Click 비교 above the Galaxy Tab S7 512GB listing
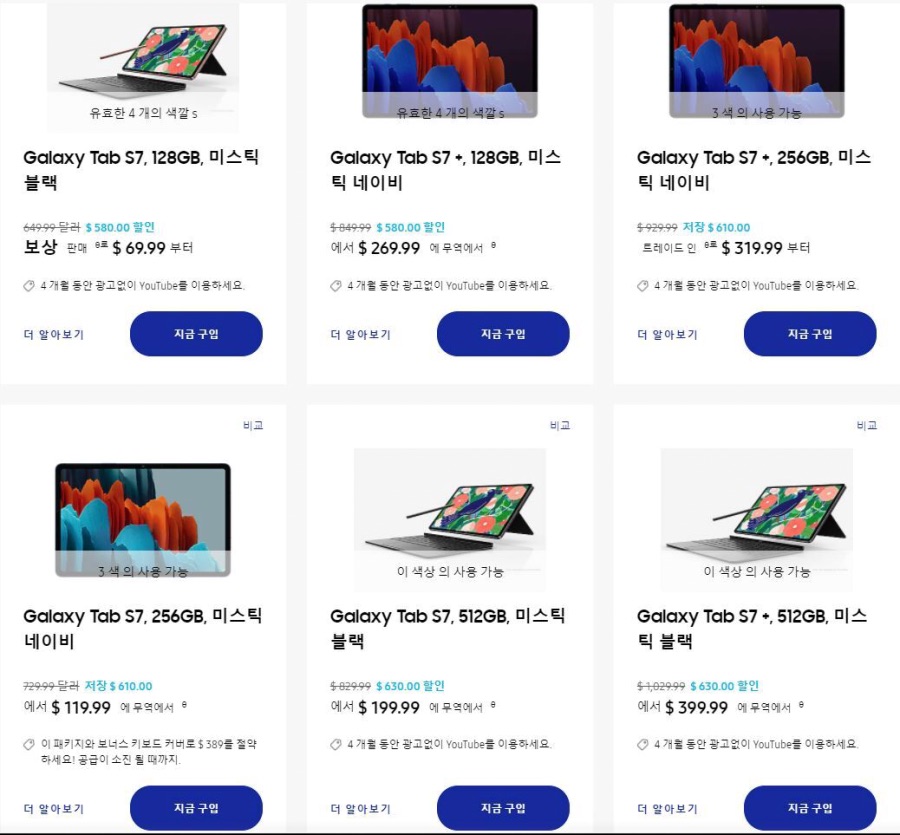The image size is (900, 835). [561, 425]
